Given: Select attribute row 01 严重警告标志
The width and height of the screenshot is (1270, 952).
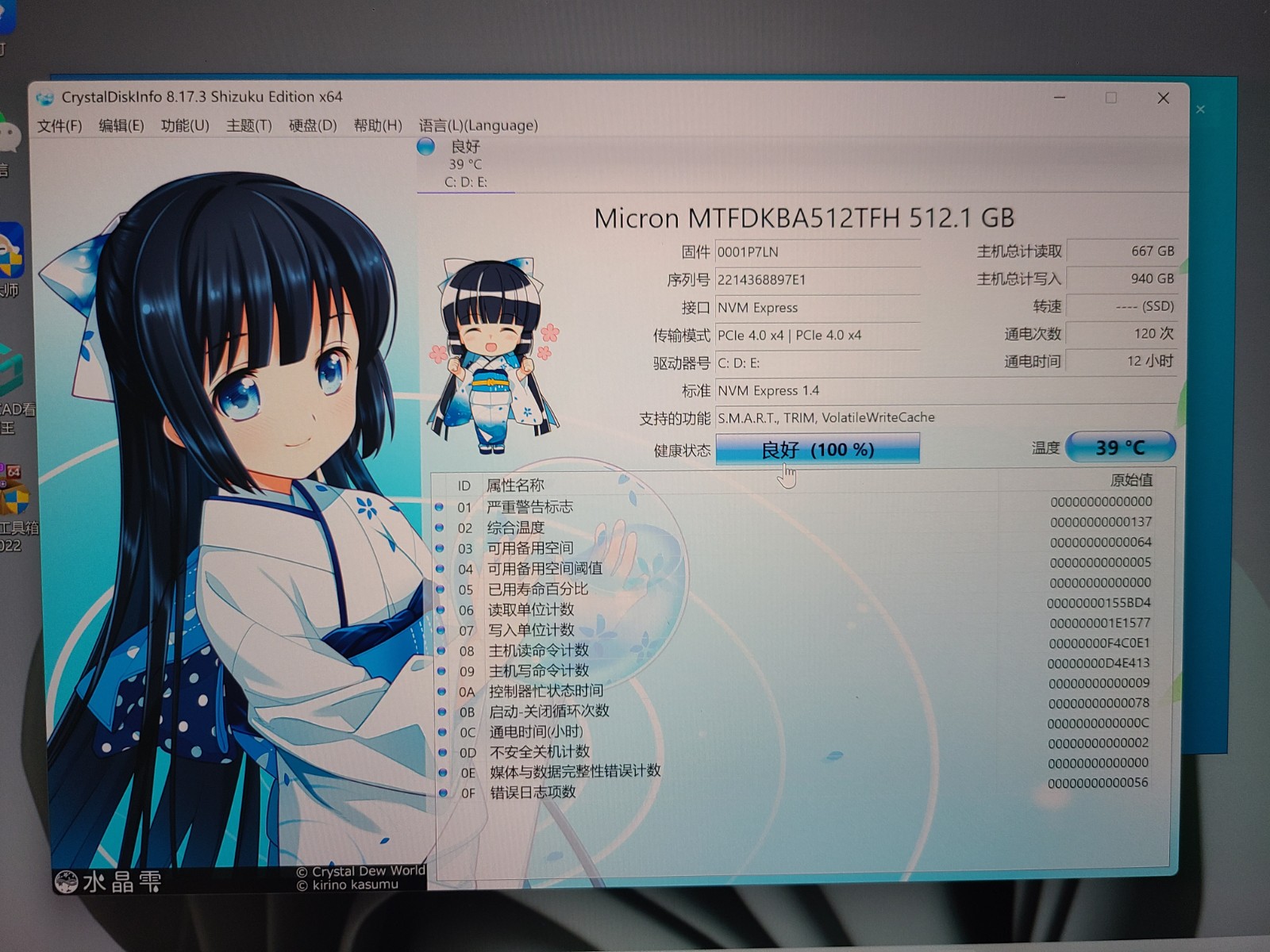Looking at the screenshot, I should pyautogui.click(x=794, y=505).
